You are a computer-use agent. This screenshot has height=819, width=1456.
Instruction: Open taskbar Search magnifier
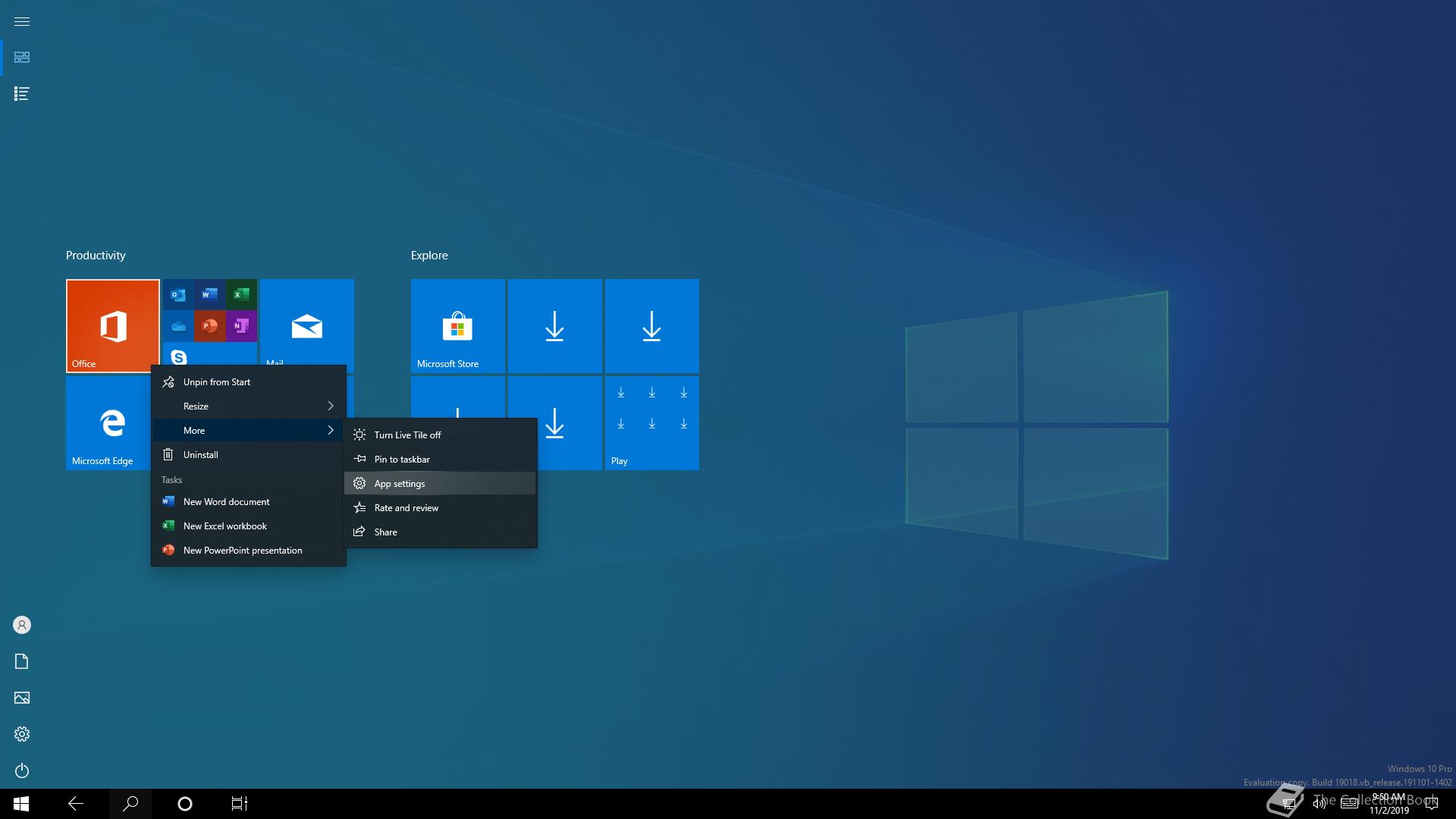coord(130,804)
